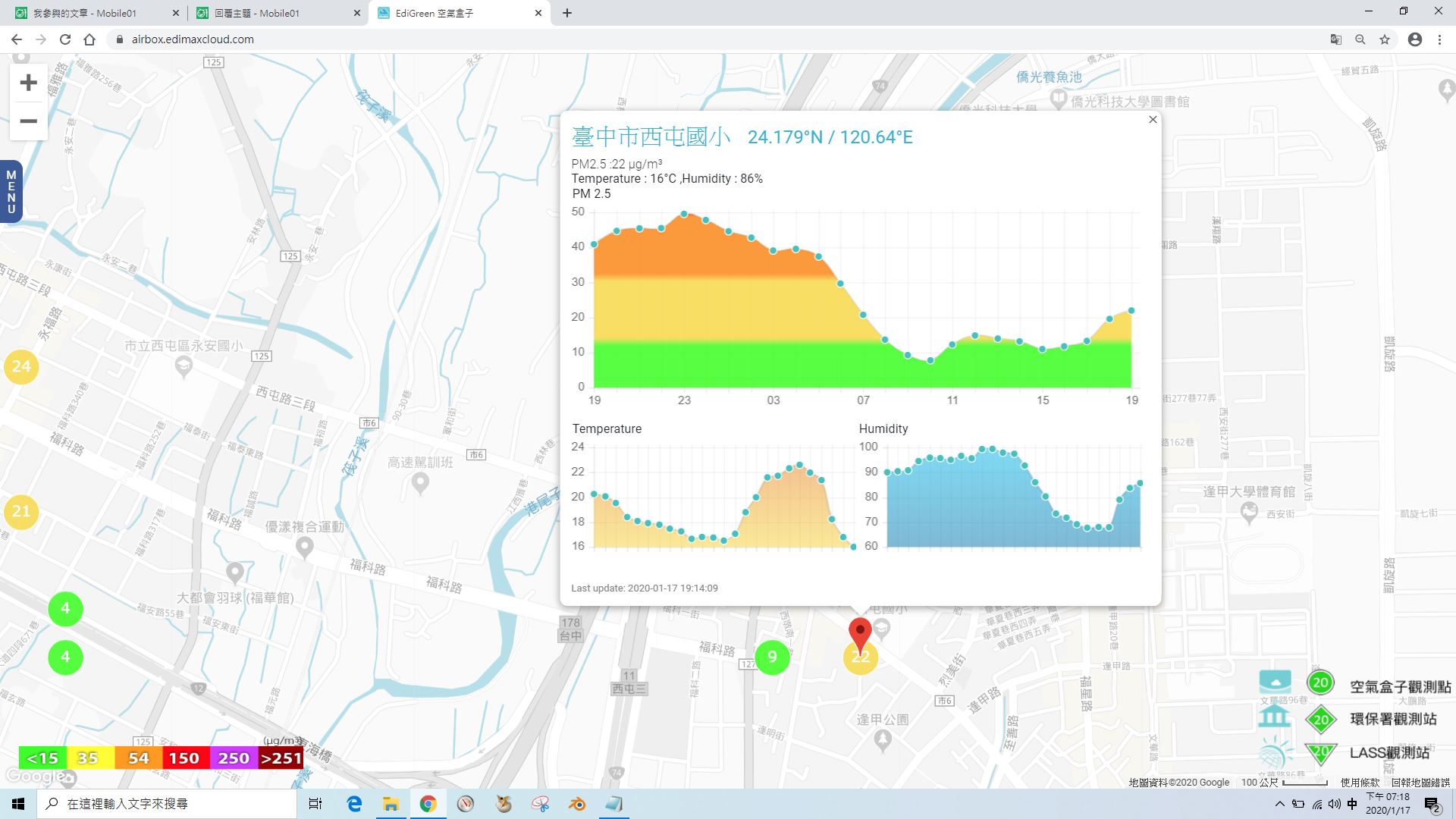This screenshot has width=1456, height=819.
Task: Select the 高速駕訓班 map pin
Action: tap(420, 483)
